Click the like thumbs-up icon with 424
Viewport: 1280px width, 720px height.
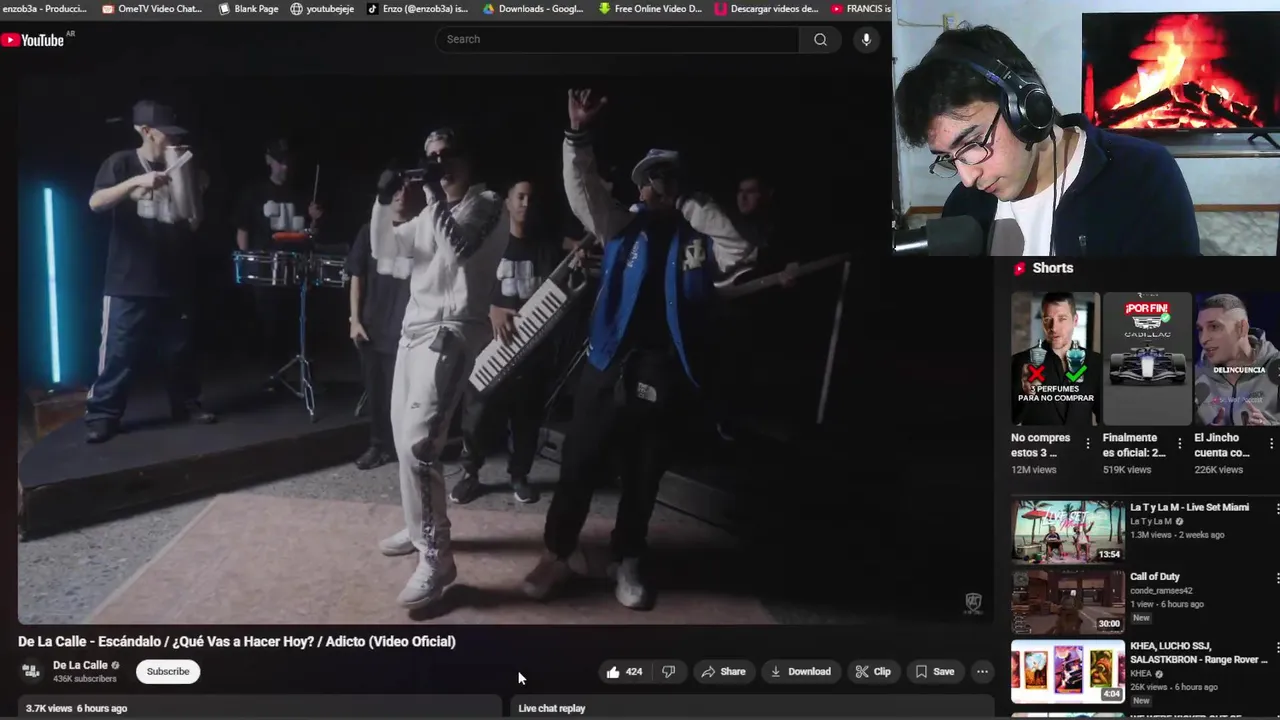[x=624, y=672]
